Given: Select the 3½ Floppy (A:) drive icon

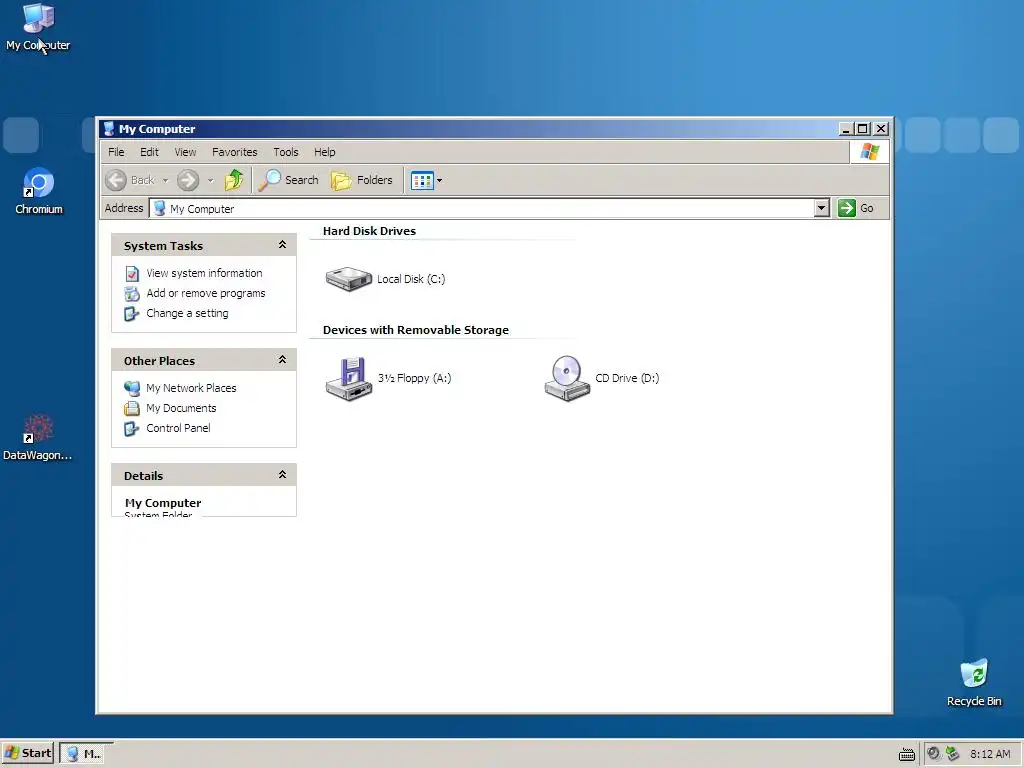Looking at the screenshot, I should pyautogui.click(x=349, y=378).
